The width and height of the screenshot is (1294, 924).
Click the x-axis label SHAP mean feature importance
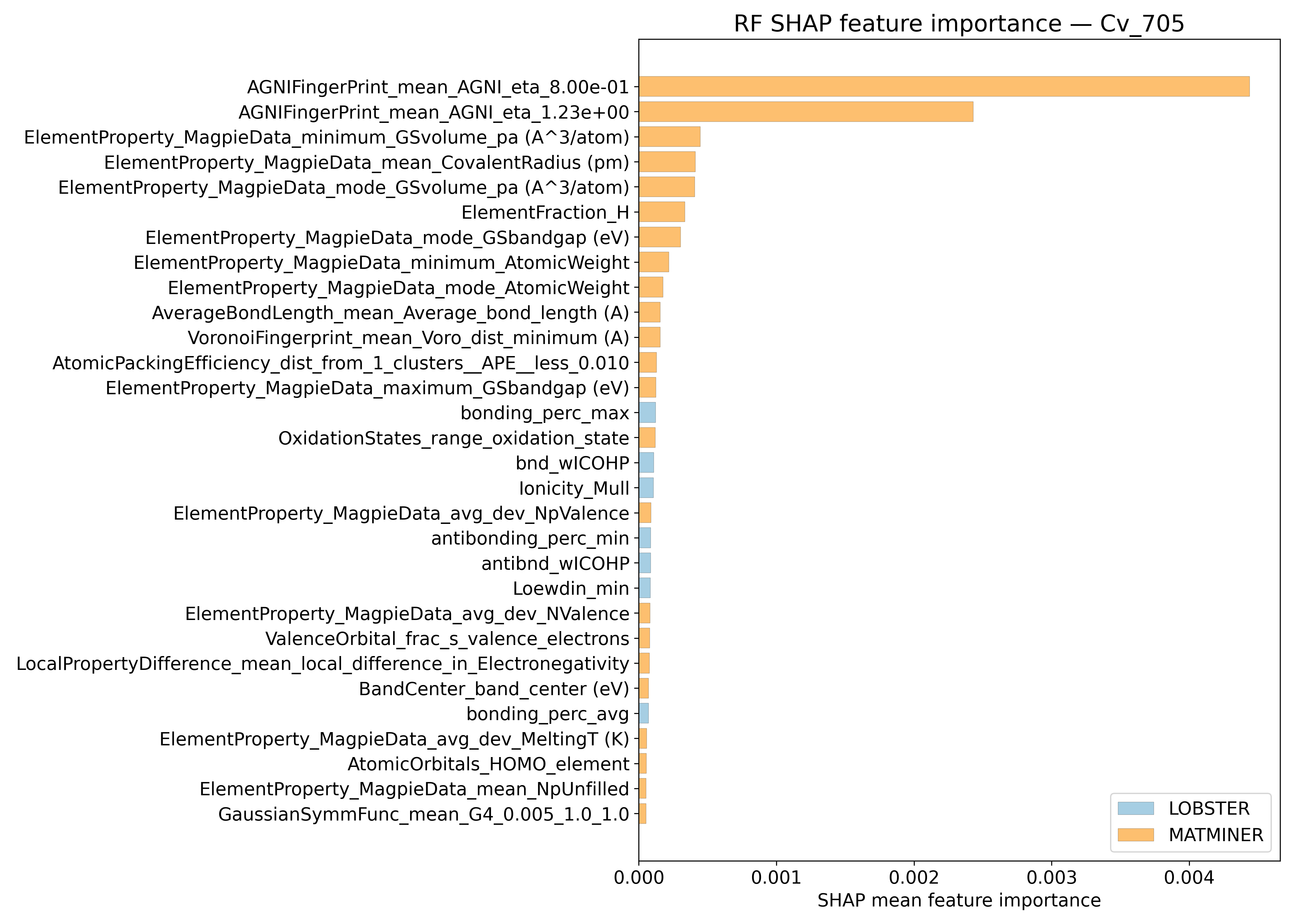point(959,900)
